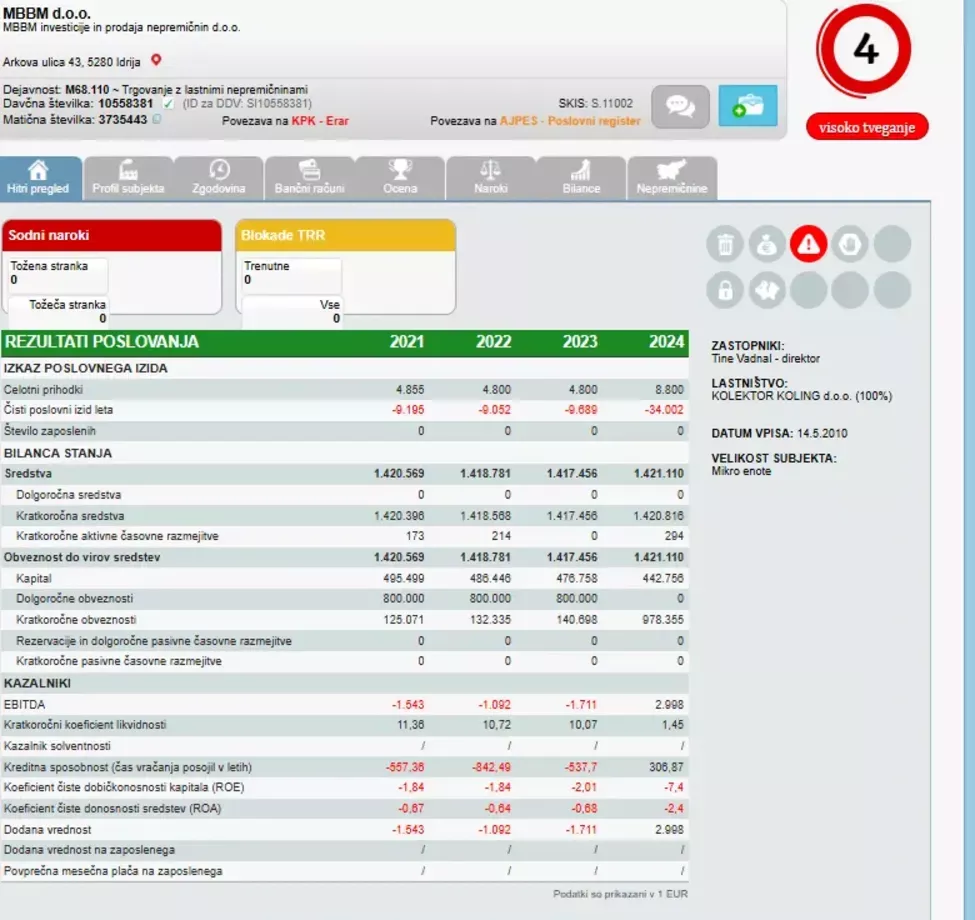Open the Zgodovina tab
The height and width of the screenshot is (920, 975).
point(219,178)
